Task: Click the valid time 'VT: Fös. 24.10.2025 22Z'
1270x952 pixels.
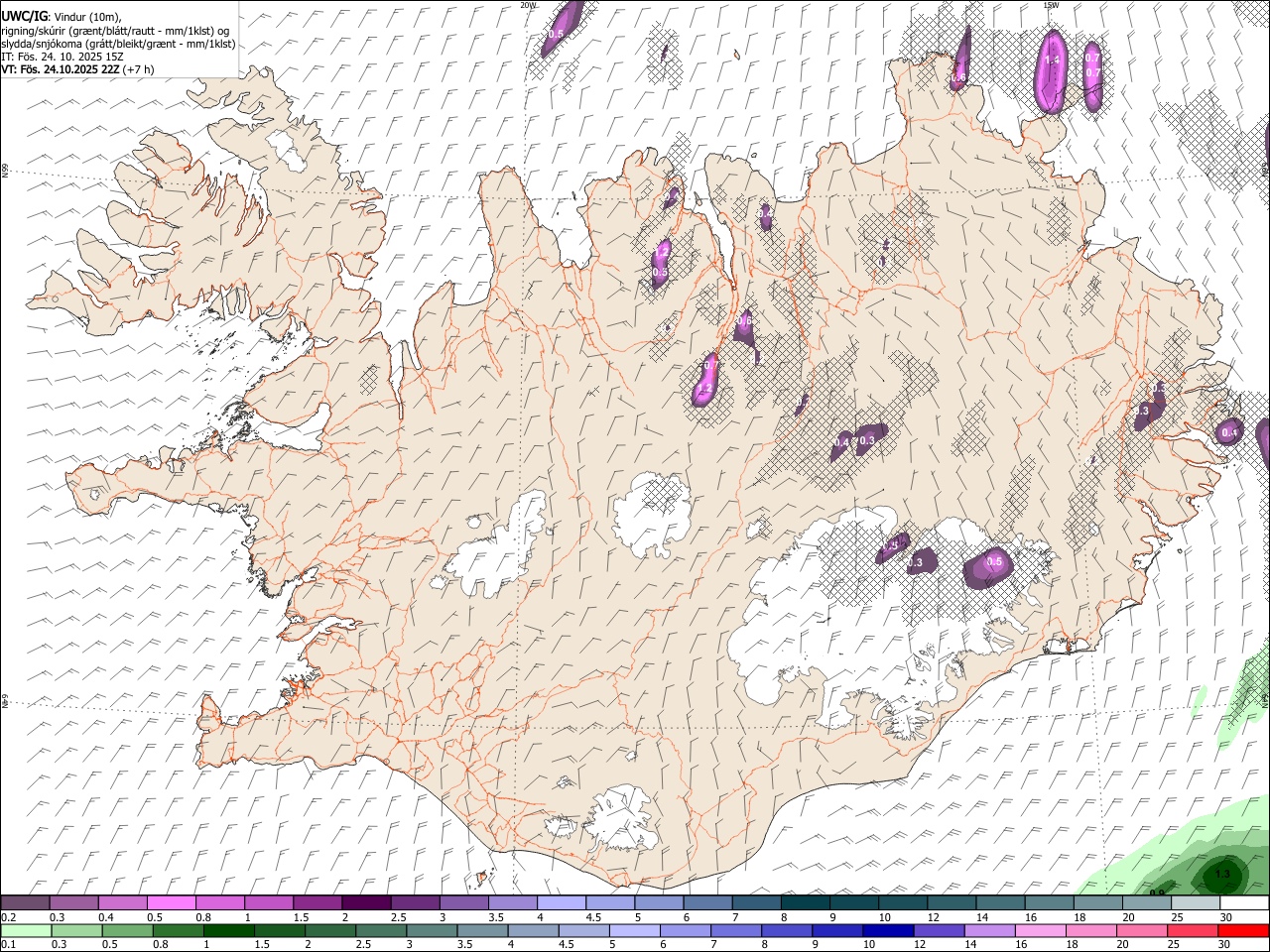Action: point(59,69)
